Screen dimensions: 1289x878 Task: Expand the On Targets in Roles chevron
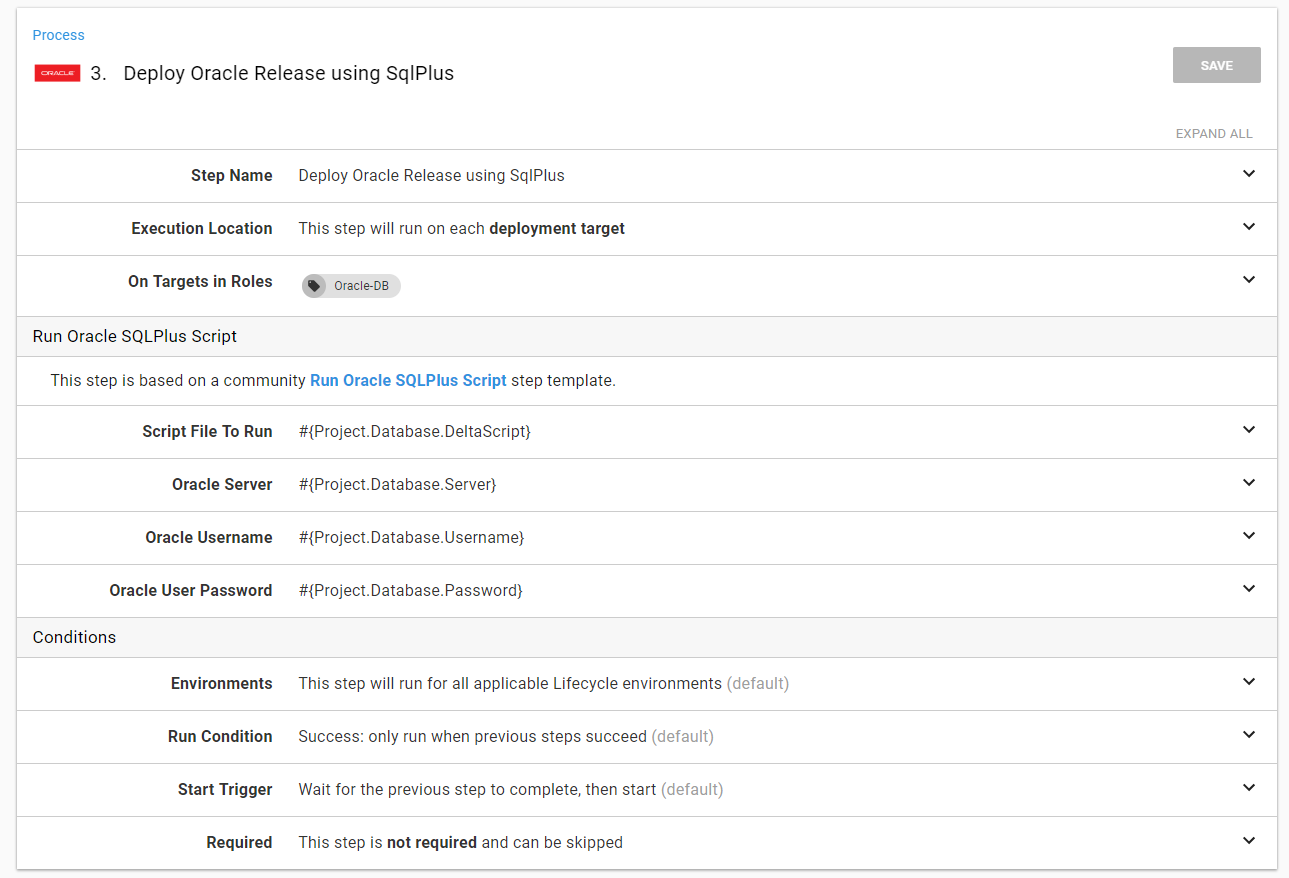(1248, 280)
